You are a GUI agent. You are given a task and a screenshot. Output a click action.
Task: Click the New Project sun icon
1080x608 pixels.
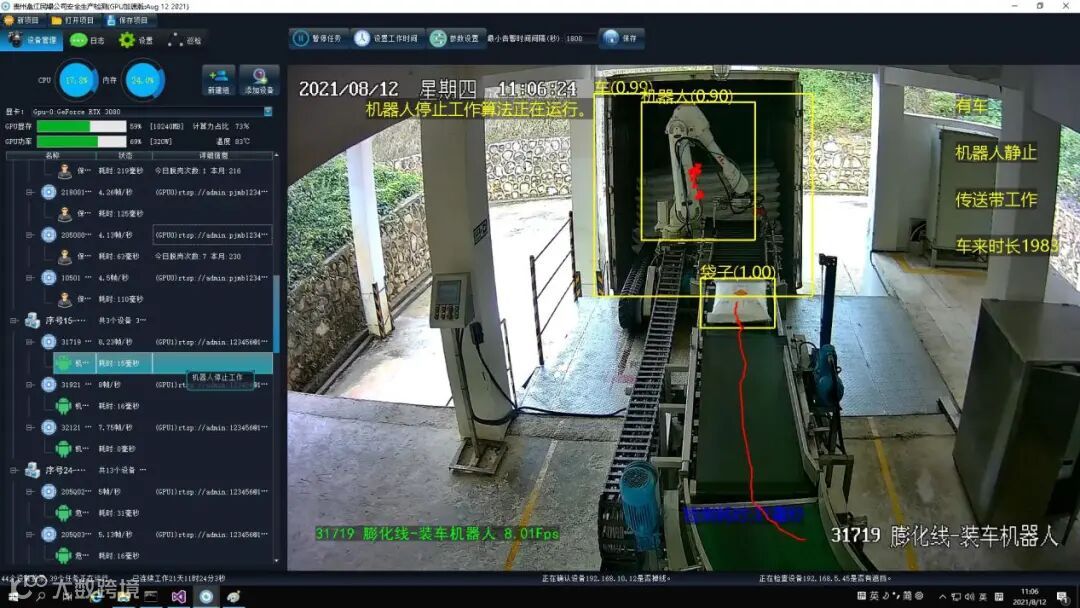[x=9, y=20]
